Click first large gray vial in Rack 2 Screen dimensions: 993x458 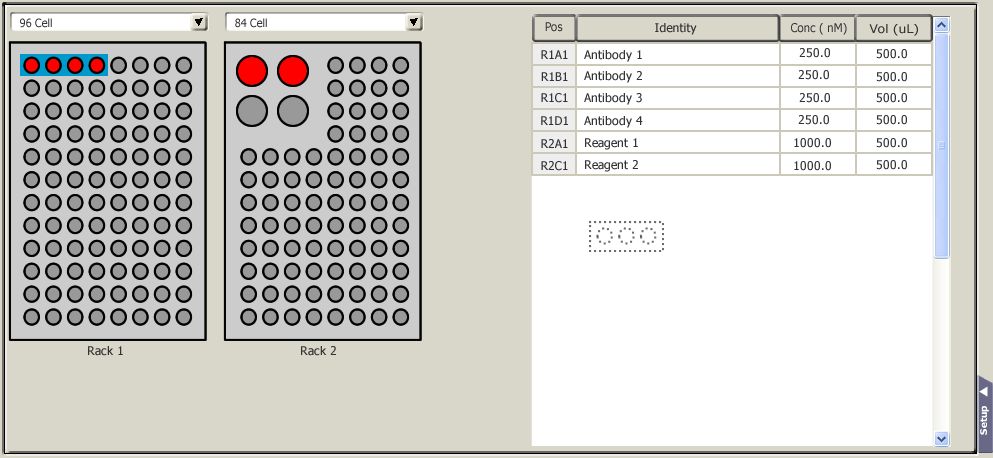coord(252,110)
